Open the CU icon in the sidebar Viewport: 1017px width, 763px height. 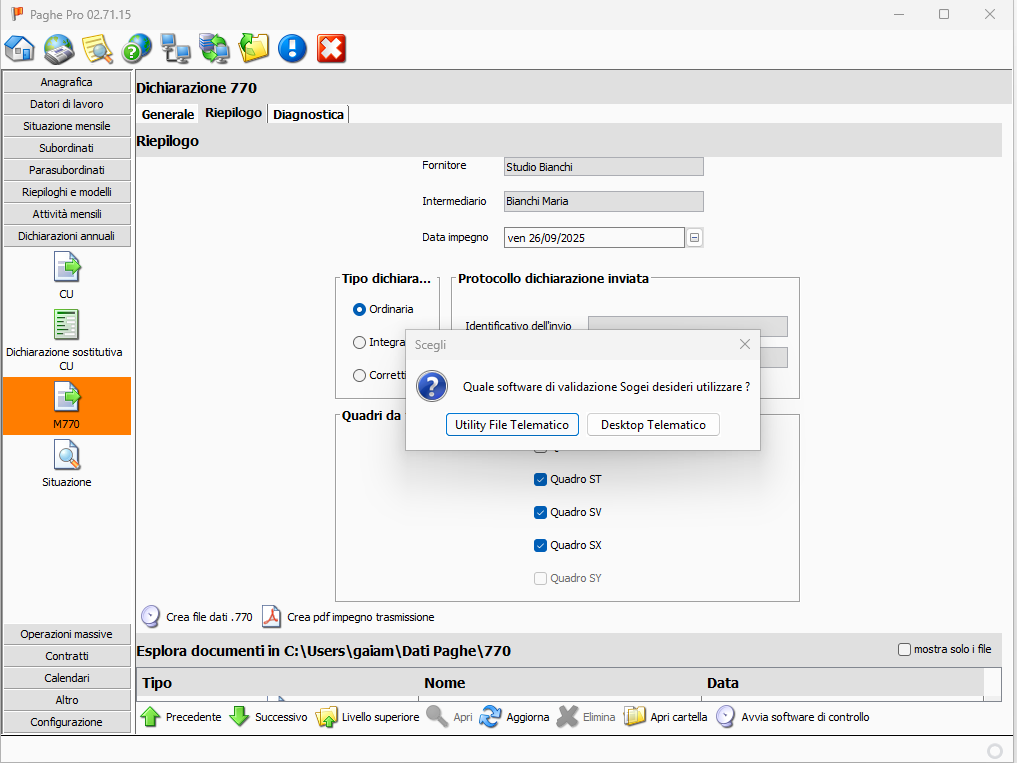coord(66,268)
